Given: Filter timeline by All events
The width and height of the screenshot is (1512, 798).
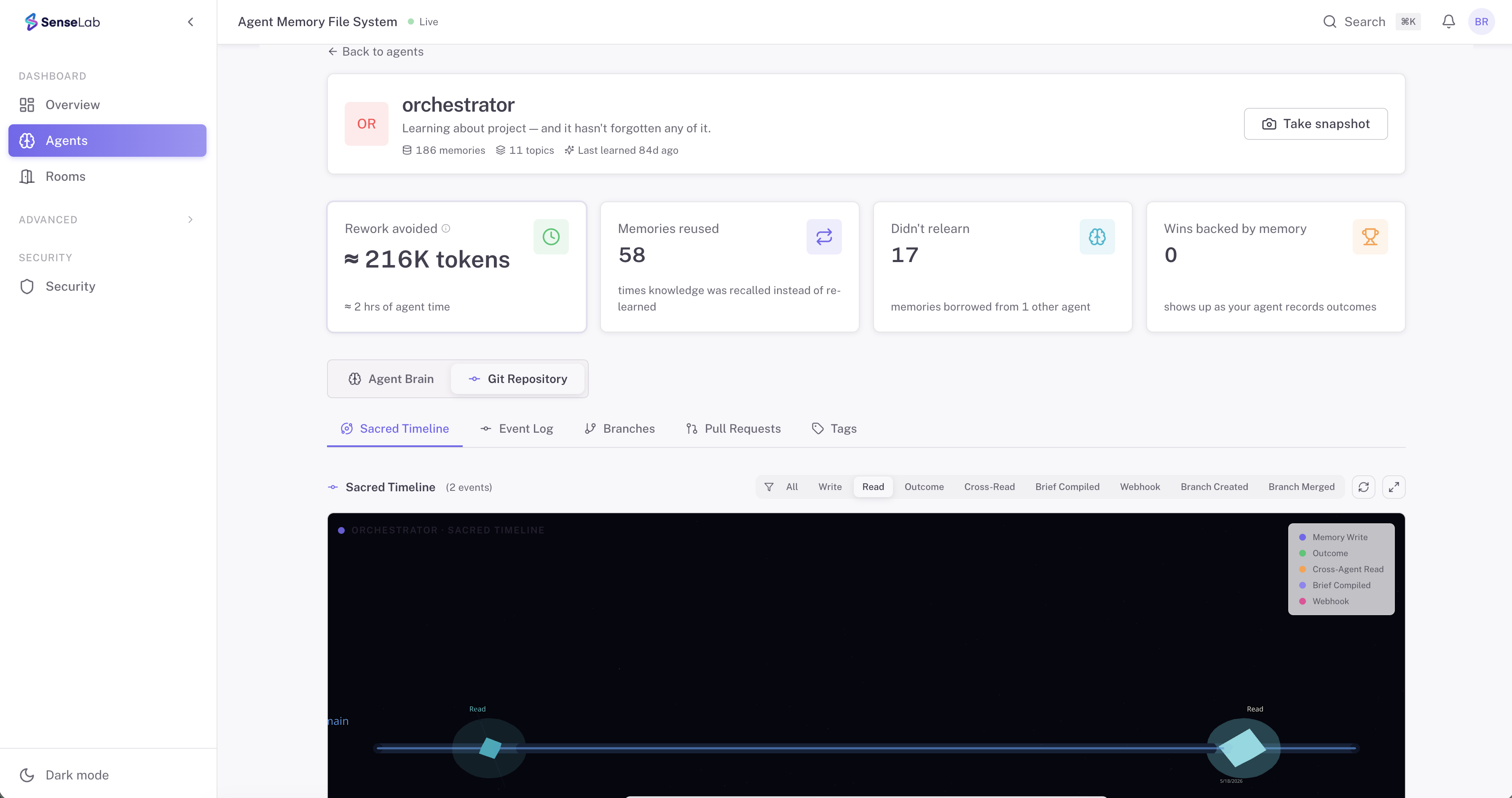Looking at the screenshot, I should (x=792, y=487).
